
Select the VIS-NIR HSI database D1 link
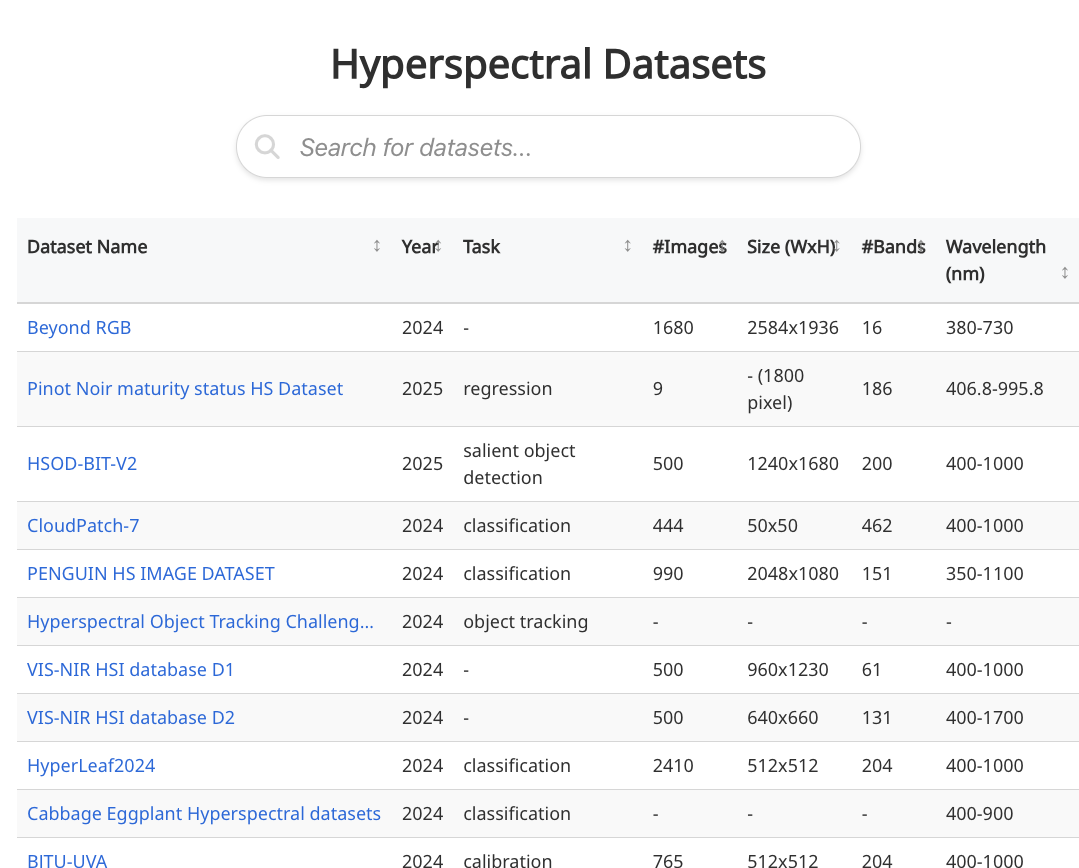pos(130,669)
